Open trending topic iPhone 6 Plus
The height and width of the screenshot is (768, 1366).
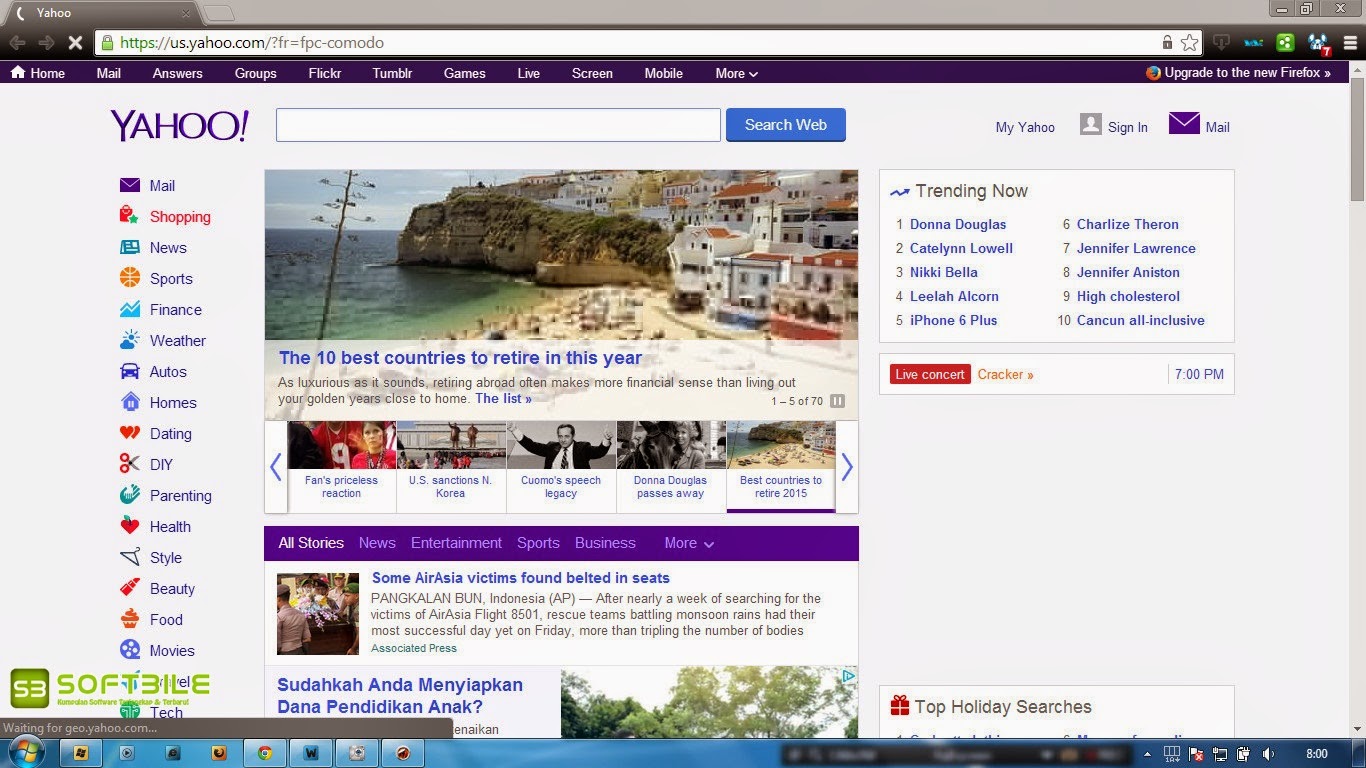point(953,320)
